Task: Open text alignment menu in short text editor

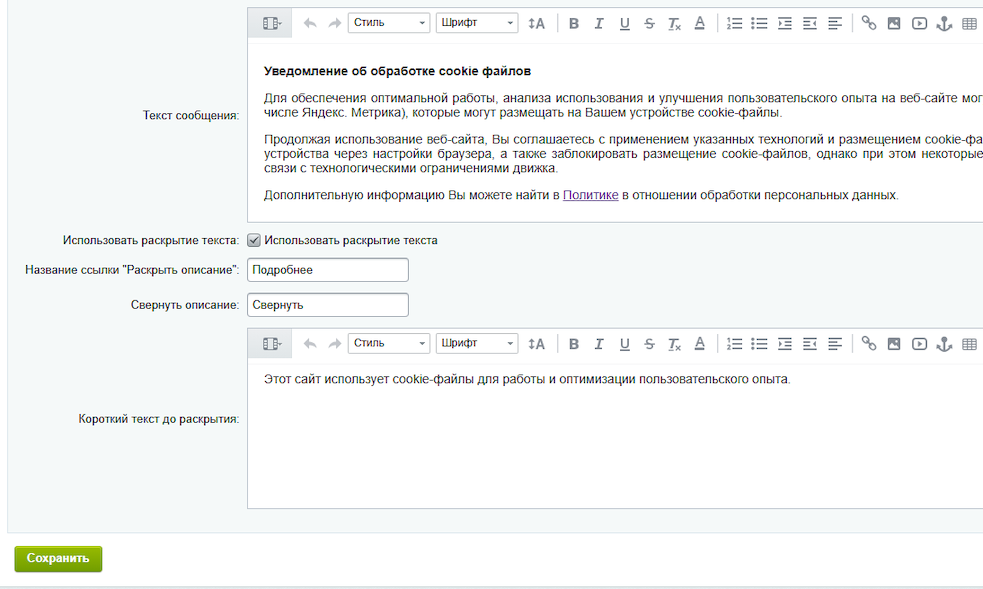Action: click(835, 343)
